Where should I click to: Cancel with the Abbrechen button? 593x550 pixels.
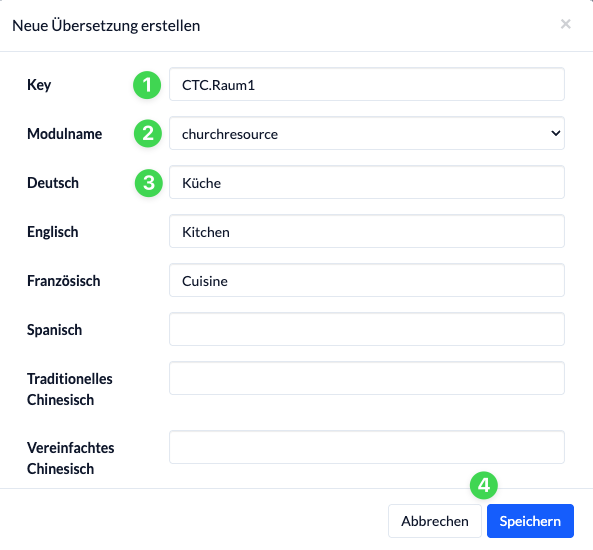tap(435, 521)
